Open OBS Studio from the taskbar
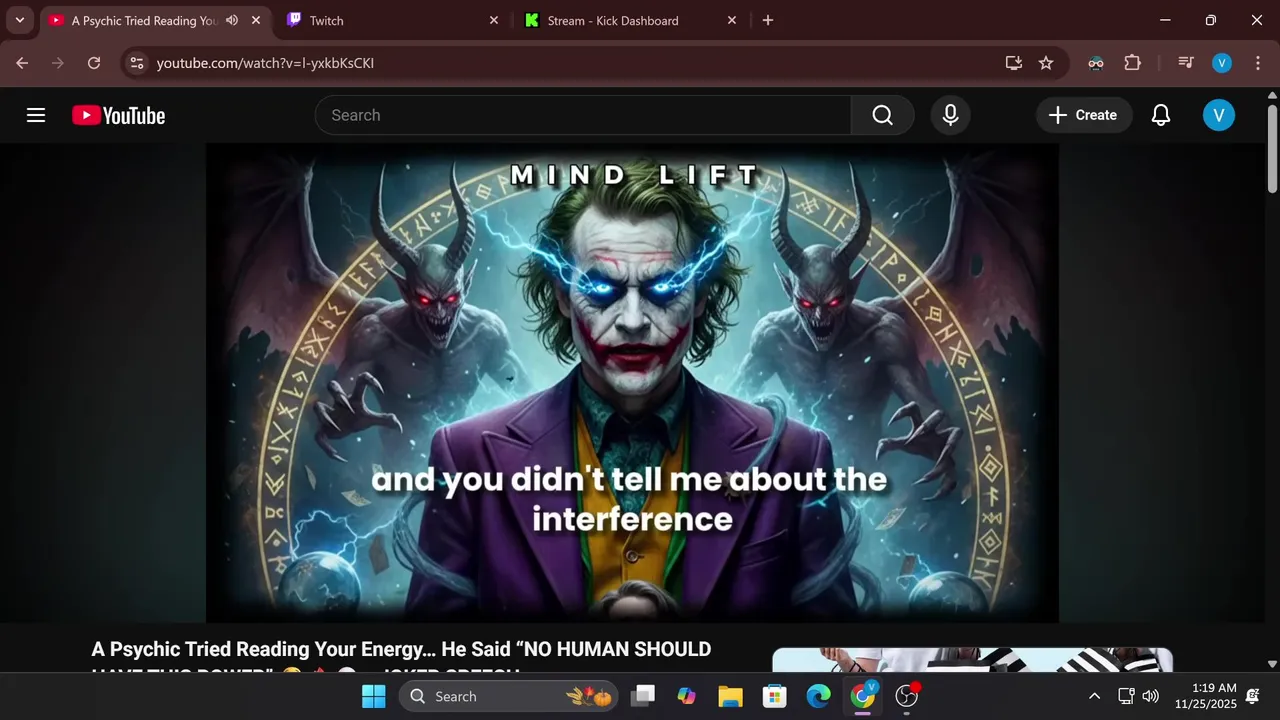Image resolution: width=1280 pixels, height=720 pixels. pos(907,696)
